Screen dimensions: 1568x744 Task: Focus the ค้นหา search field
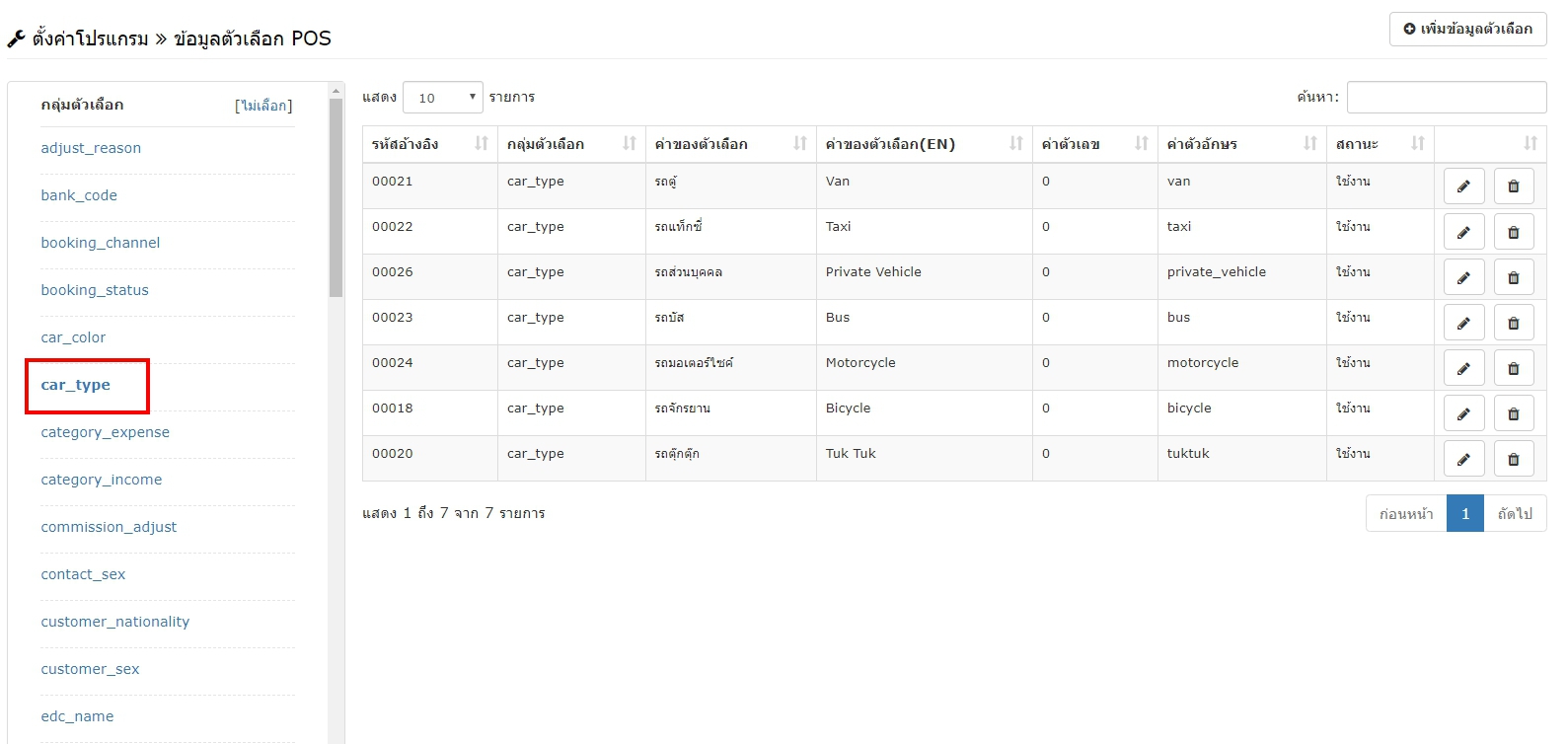pyautogui.click(x=1447, y=97)
